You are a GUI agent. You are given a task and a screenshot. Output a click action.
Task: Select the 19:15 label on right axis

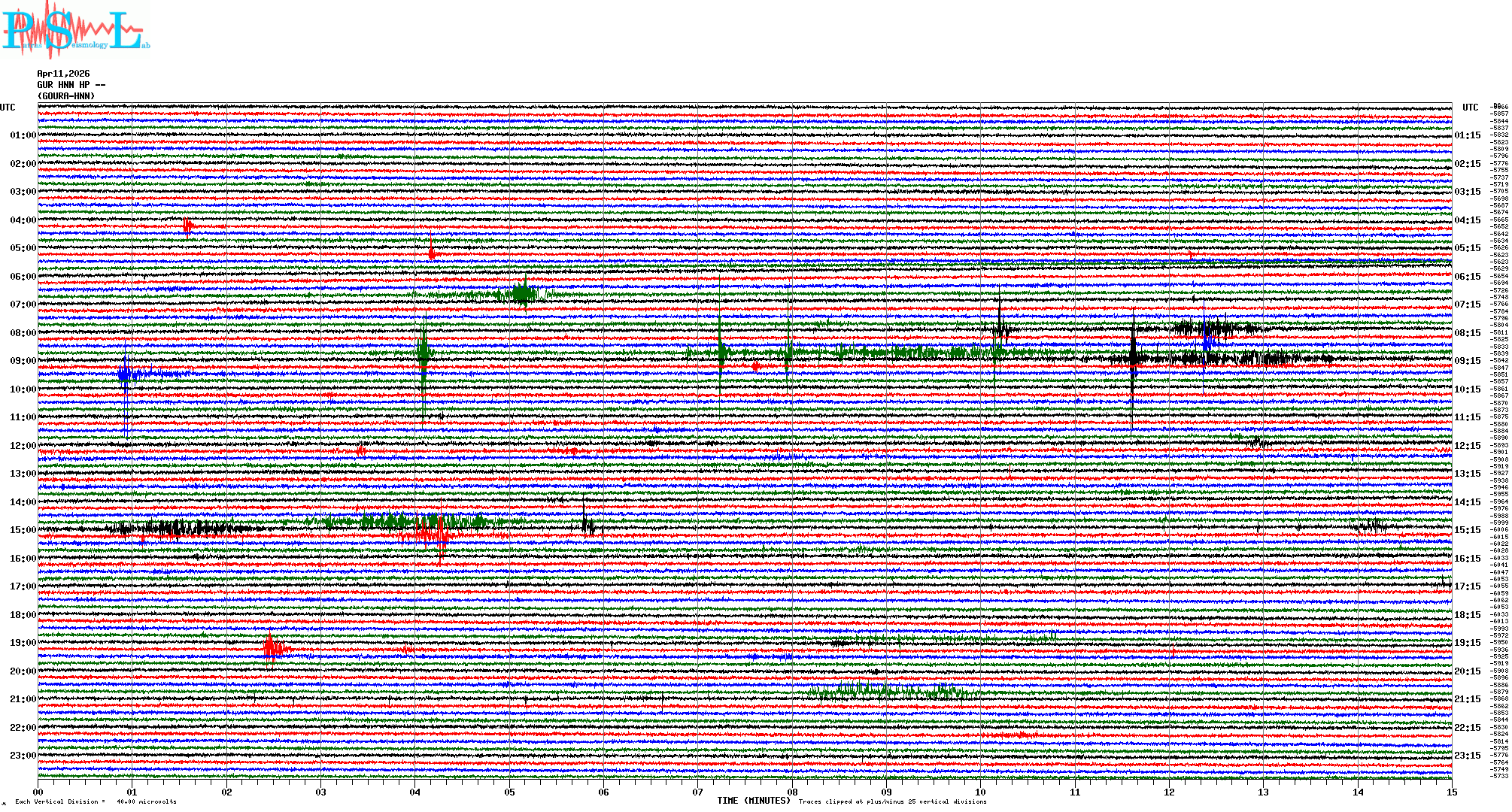coord(1467,643)
